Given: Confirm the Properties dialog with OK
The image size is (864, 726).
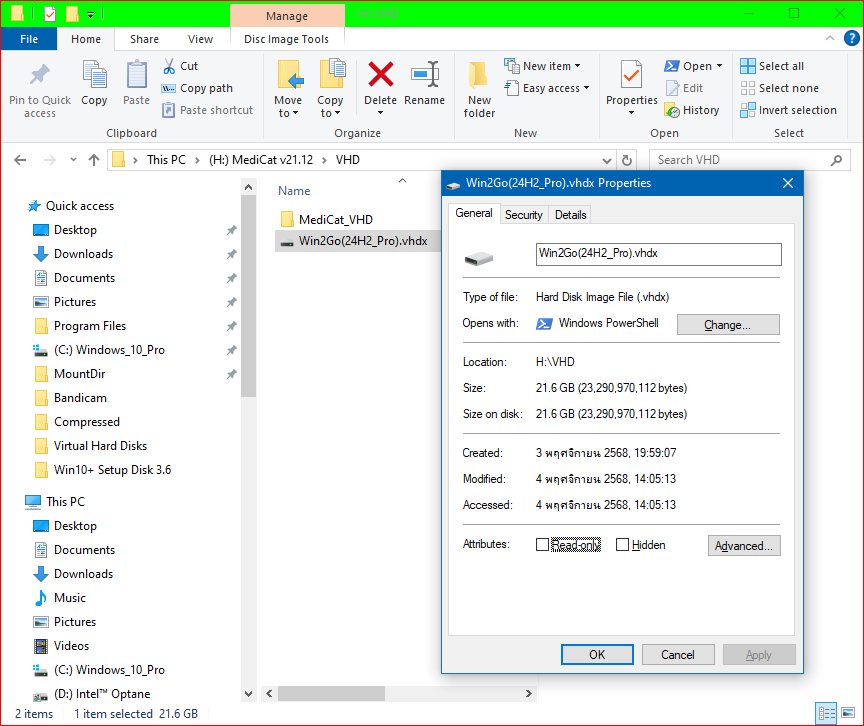Looking at the screenshot, I should click(597, 654).
